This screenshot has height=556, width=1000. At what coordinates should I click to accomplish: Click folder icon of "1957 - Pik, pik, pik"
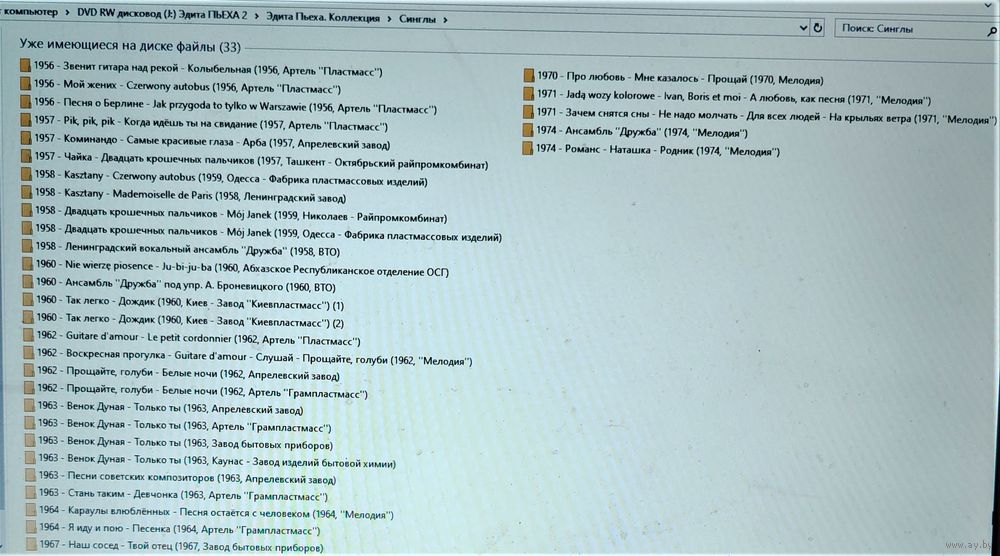tap(25, 120)
